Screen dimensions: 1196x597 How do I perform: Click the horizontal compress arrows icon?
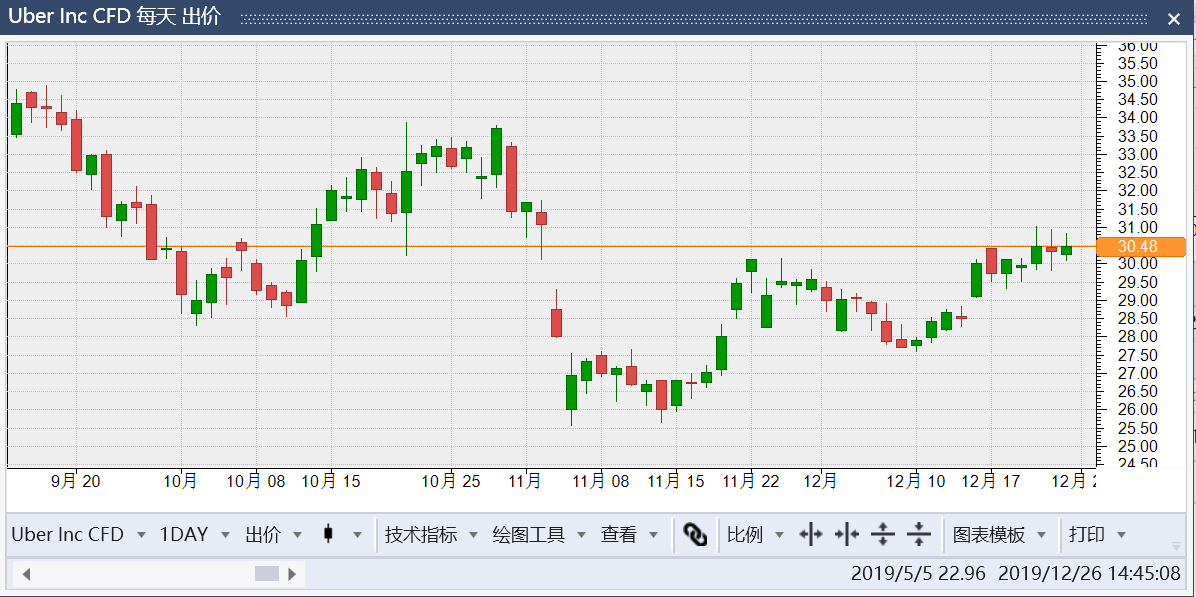[x=847, y=535]
